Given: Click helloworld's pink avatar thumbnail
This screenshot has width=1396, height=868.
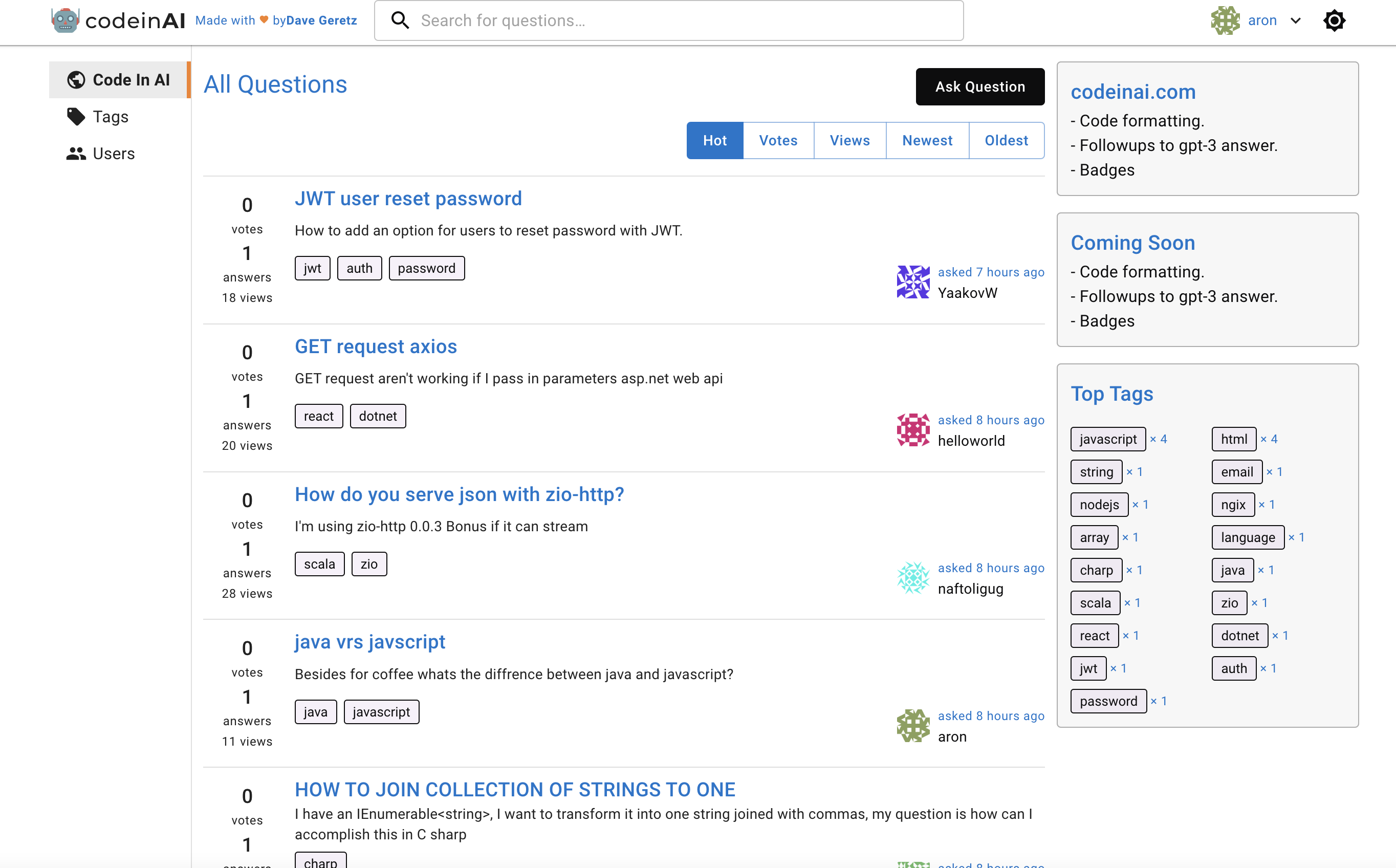Looking at the screenshot, I should (913, 430).
